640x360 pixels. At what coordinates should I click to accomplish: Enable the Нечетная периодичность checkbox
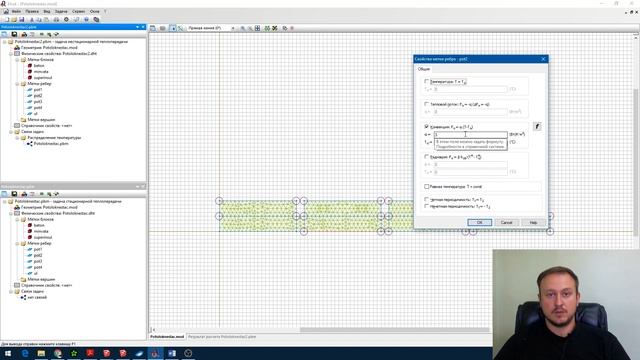click(x=427, y=207)
